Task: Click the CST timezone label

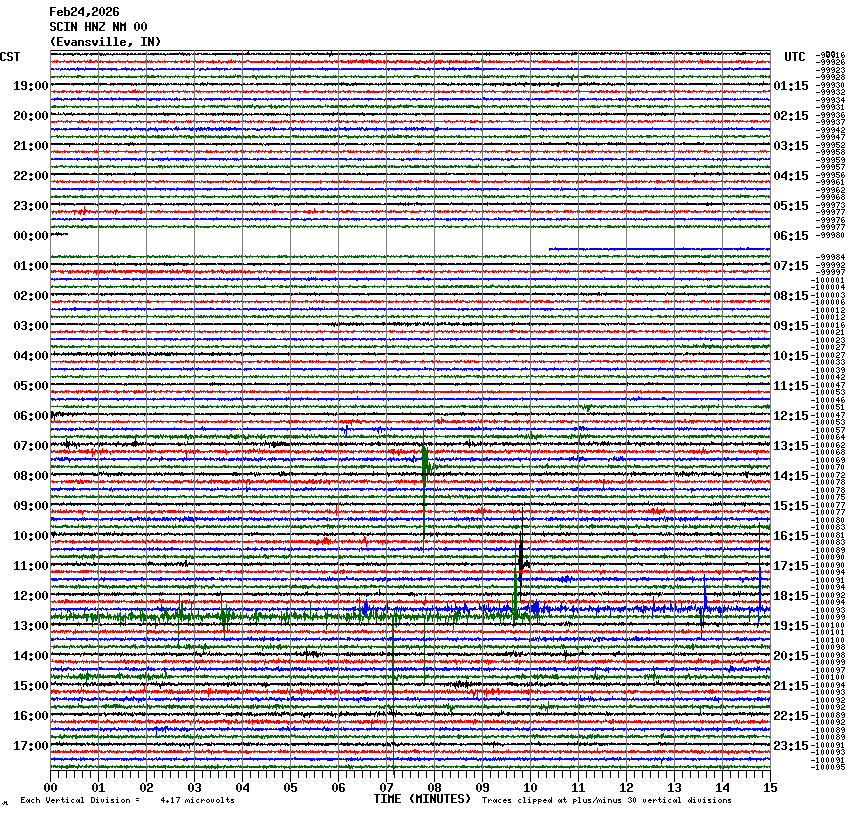Action: (x=11, y=56)
